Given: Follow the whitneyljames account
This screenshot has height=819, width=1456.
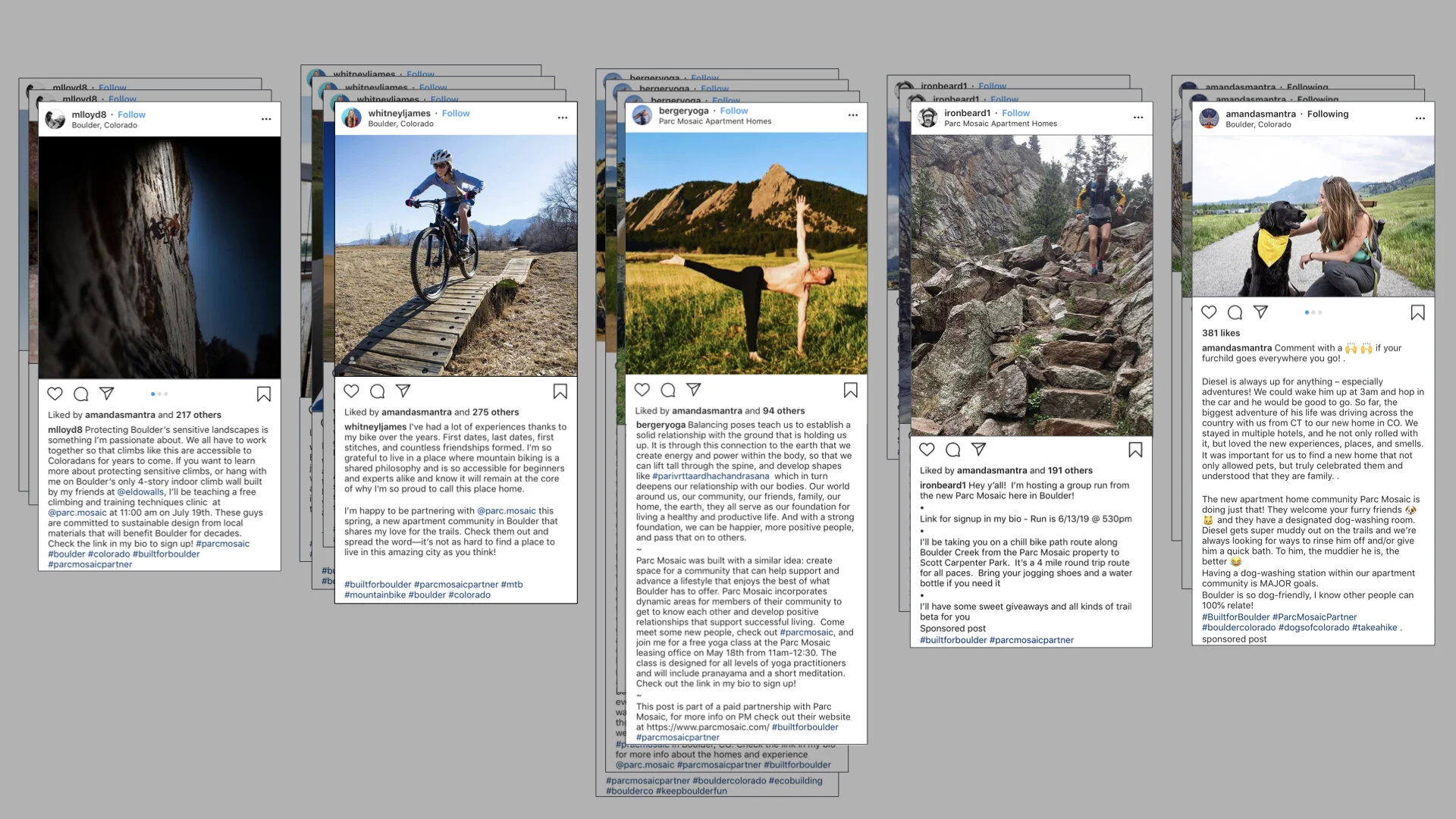Looking at the screenshot, I should click(x=456, y=113).
